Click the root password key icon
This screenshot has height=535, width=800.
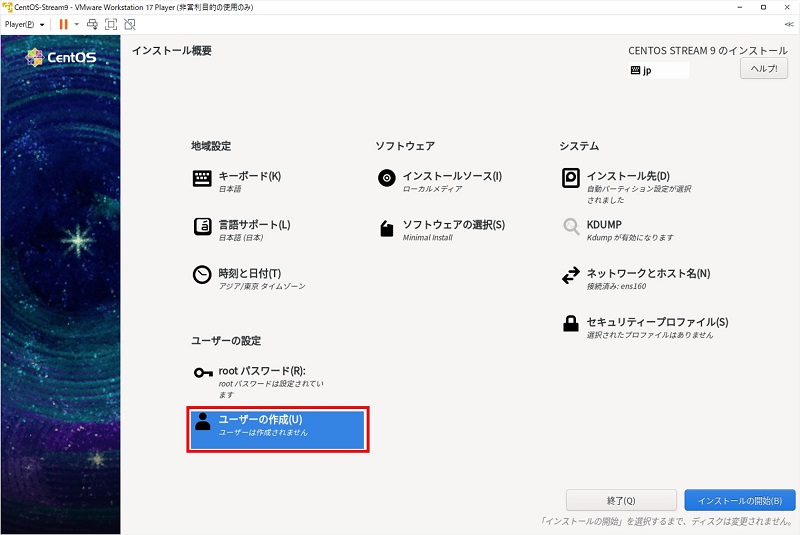[x=203, y=373]
